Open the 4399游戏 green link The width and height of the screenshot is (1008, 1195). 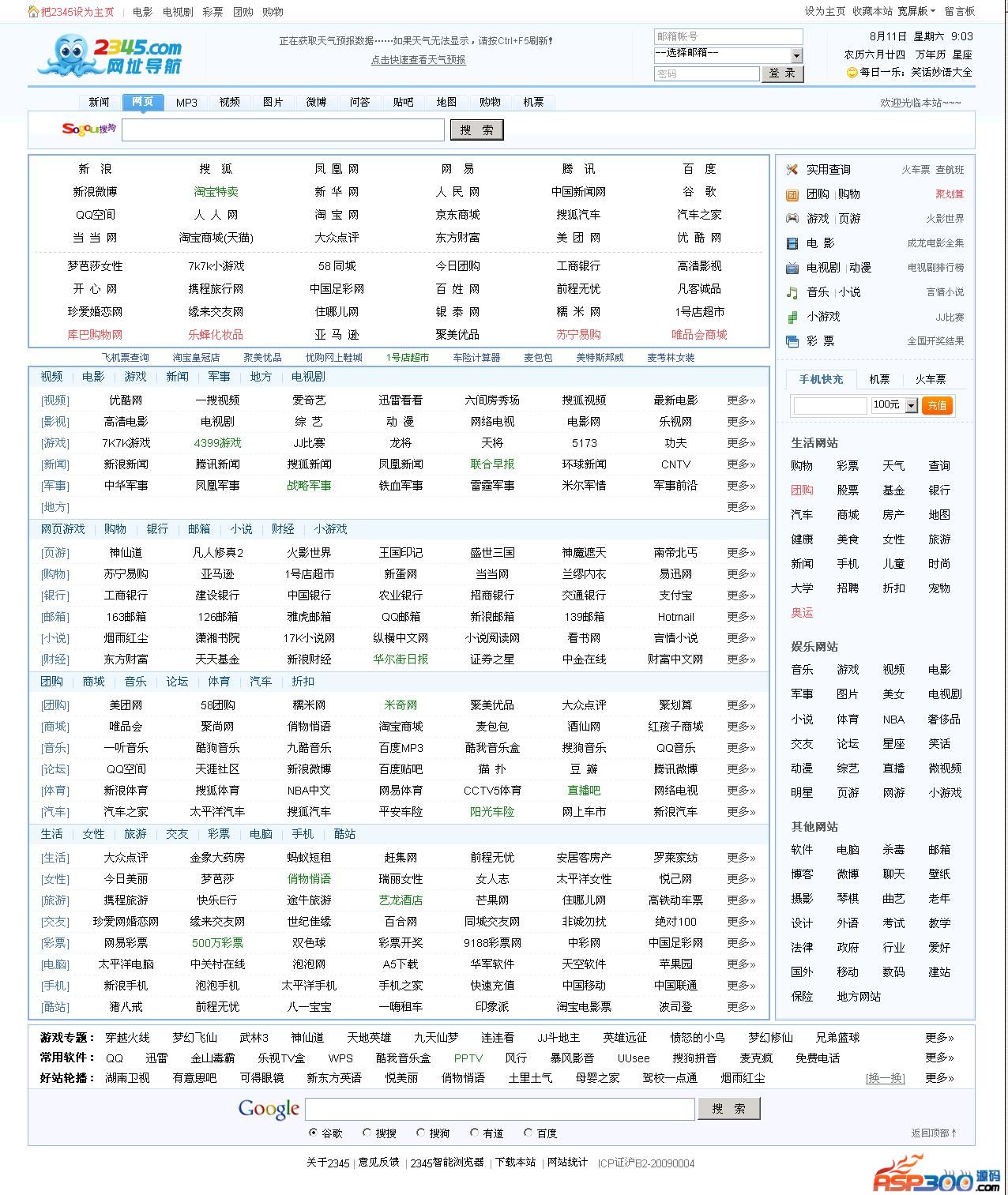point(217,443)
